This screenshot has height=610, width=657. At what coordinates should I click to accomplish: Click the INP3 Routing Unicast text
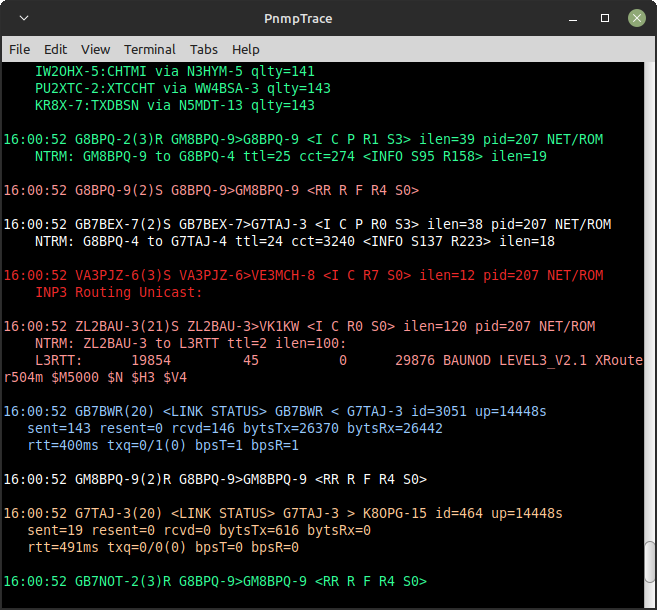click(x=118, y=292)
